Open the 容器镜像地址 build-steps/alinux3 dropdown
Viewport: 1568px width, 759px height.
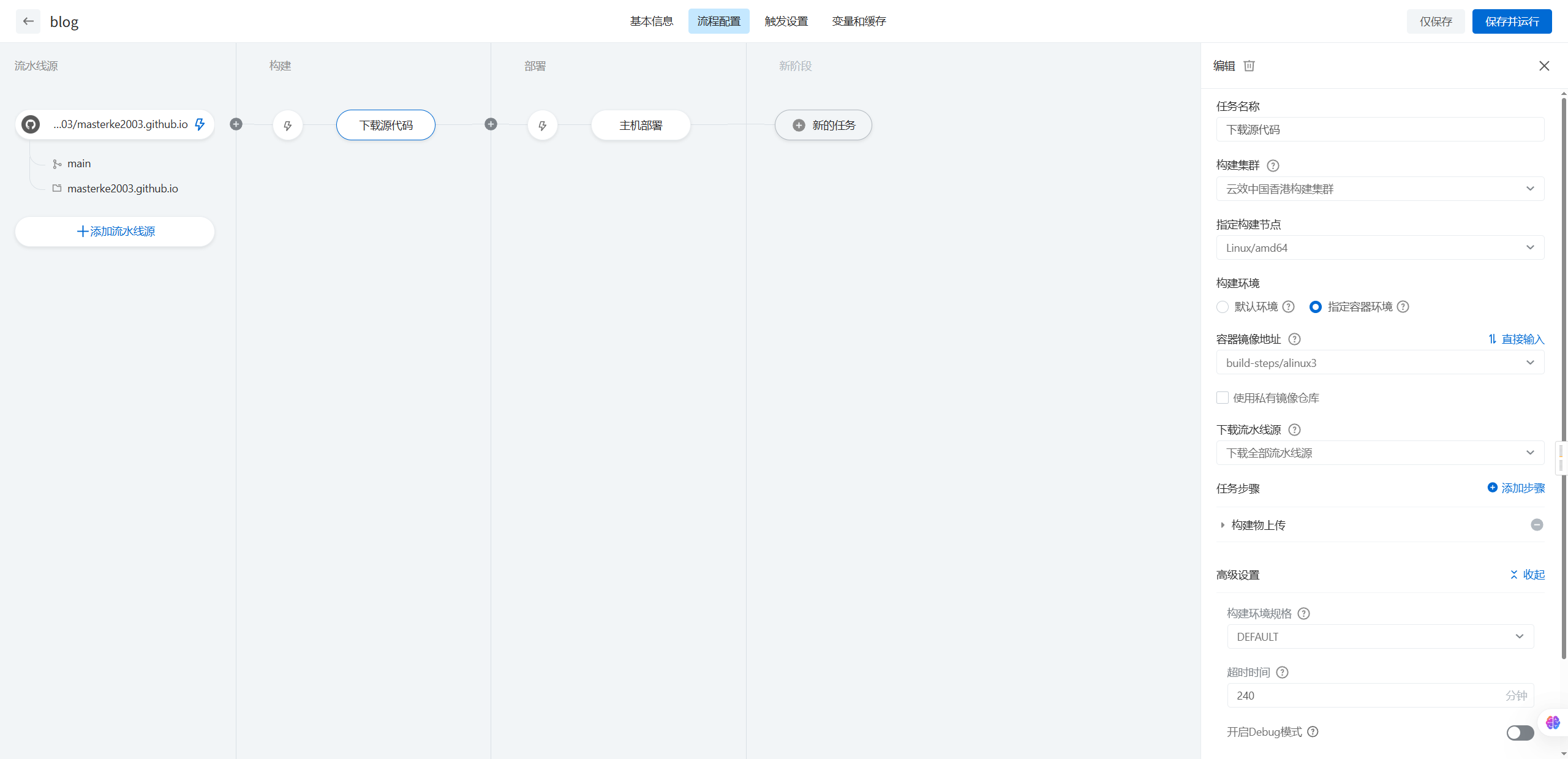tap(1379, 363)
